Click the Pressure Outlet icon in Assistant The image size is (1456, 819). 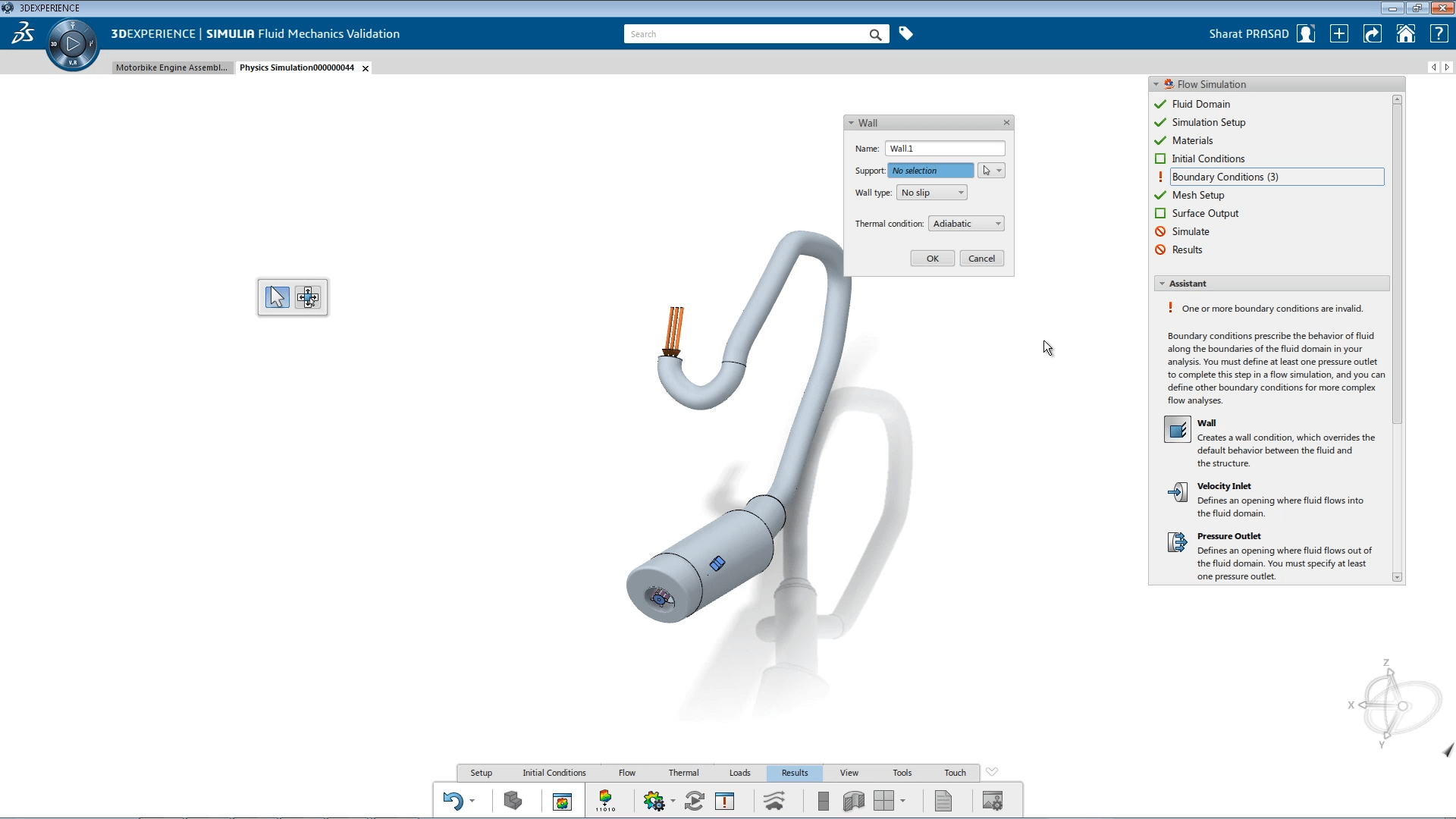tap(1178, 542)
